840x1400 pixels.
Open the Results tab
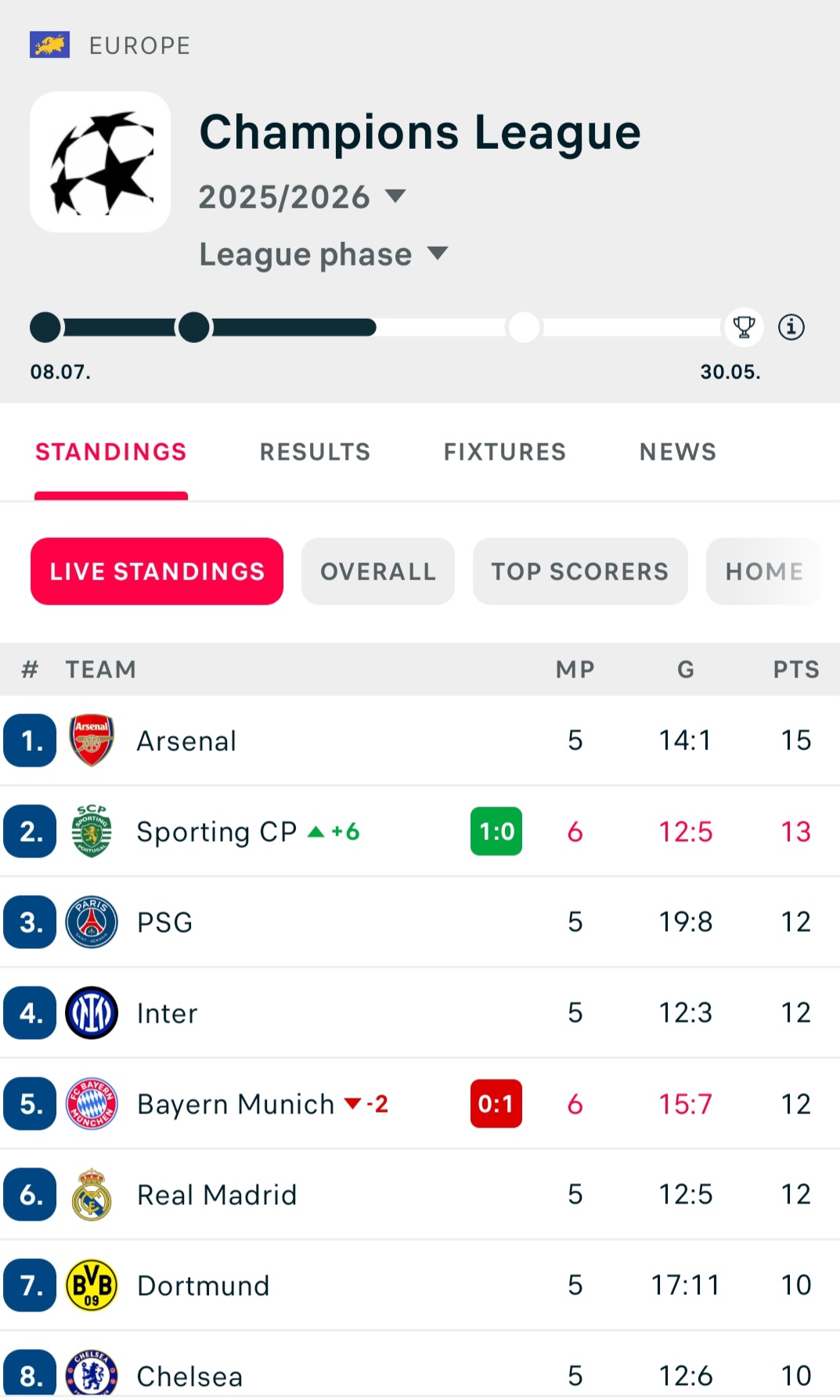point(315,452)
